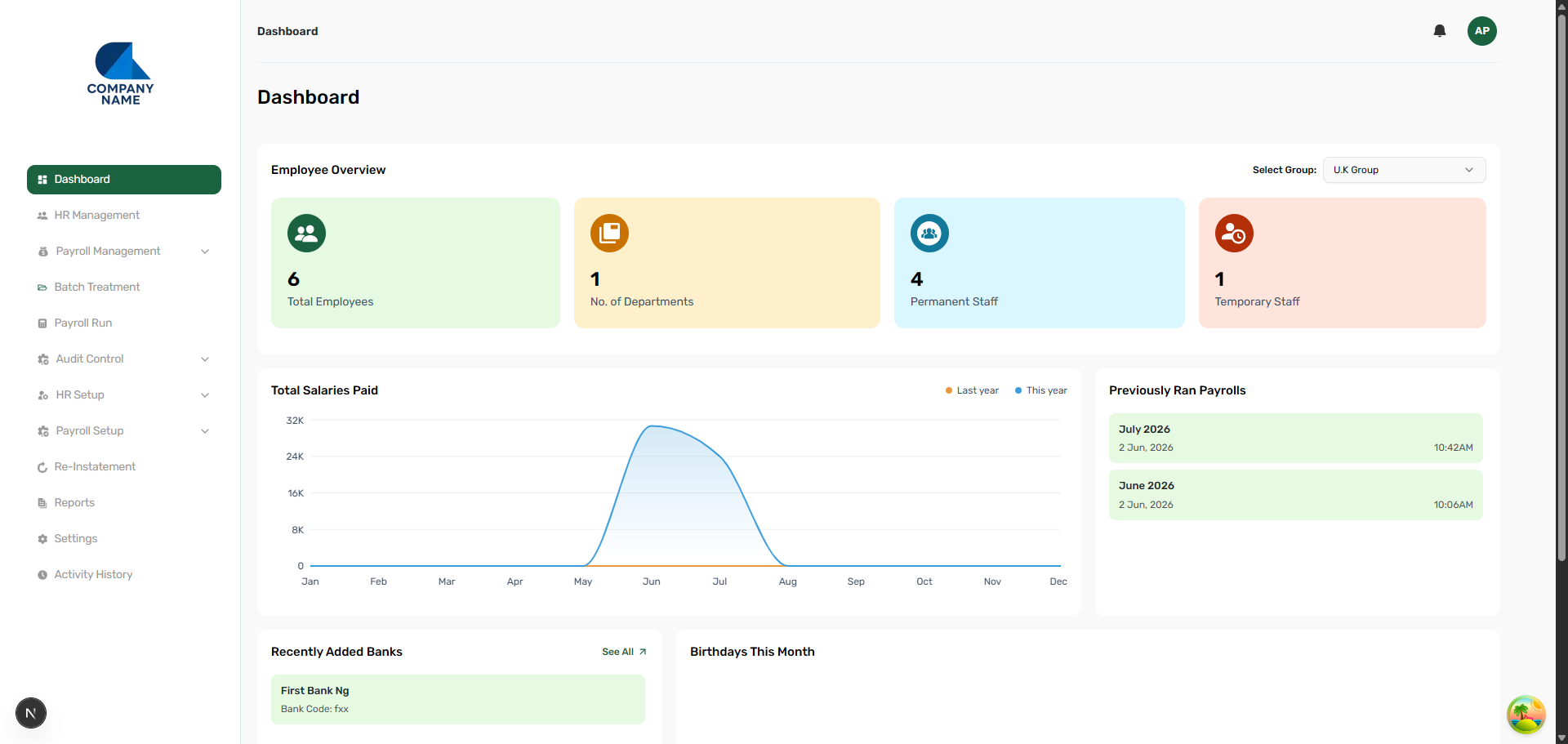Open the June 2026 payroll entry
This screenshot has height=744, width=1568.
[1295, 495]
